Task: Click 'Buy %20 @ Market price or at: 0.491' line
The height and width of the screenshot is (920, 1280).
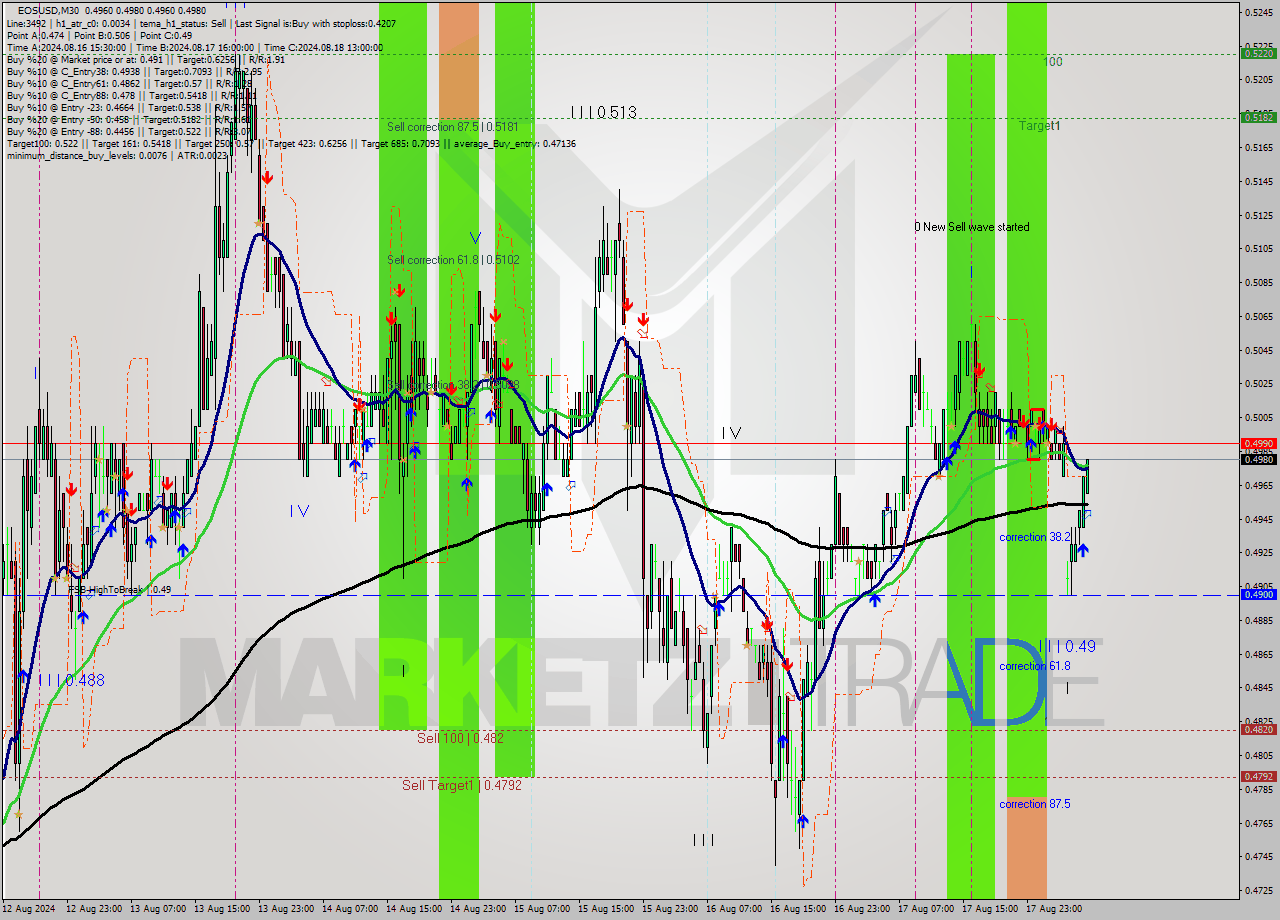Action: click(86, 59)
